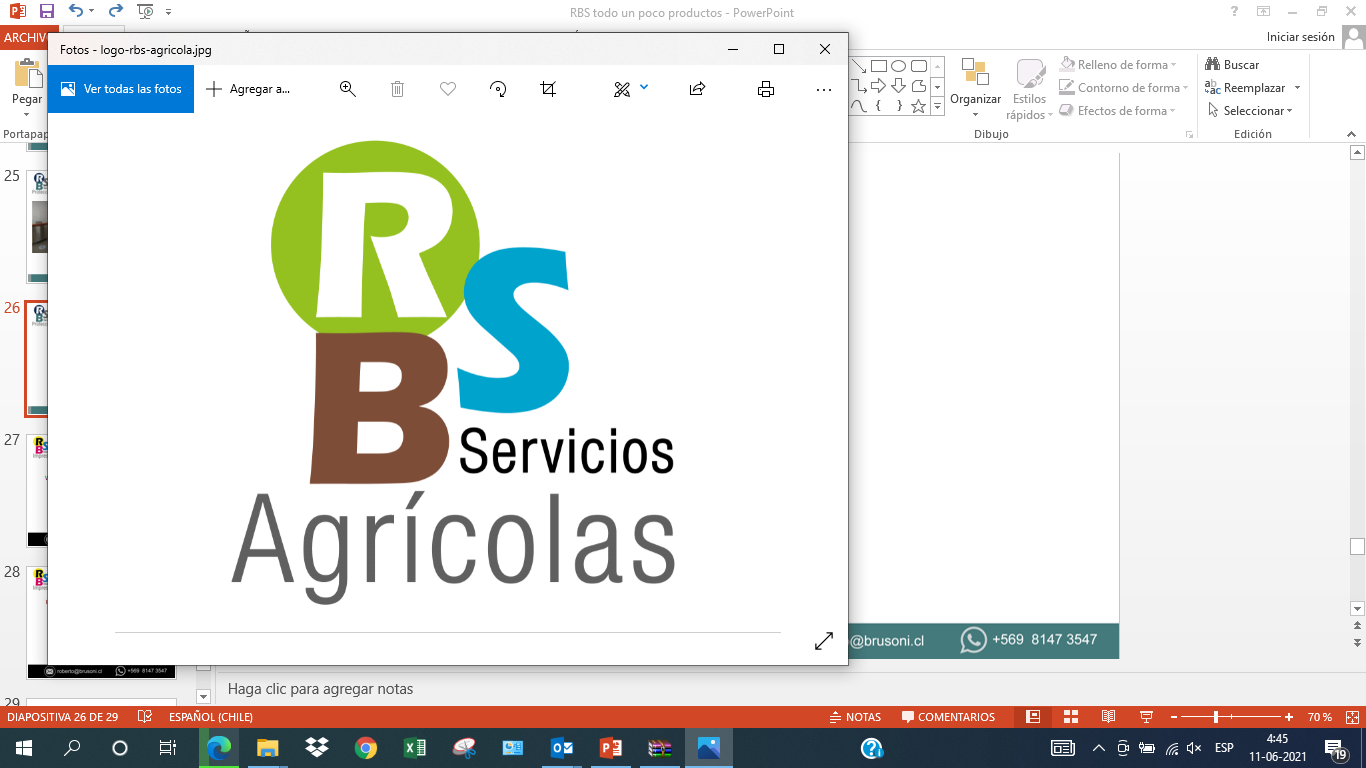Open the Organizar dropdown
1366x768 pixels.
[x=976, y=87]
